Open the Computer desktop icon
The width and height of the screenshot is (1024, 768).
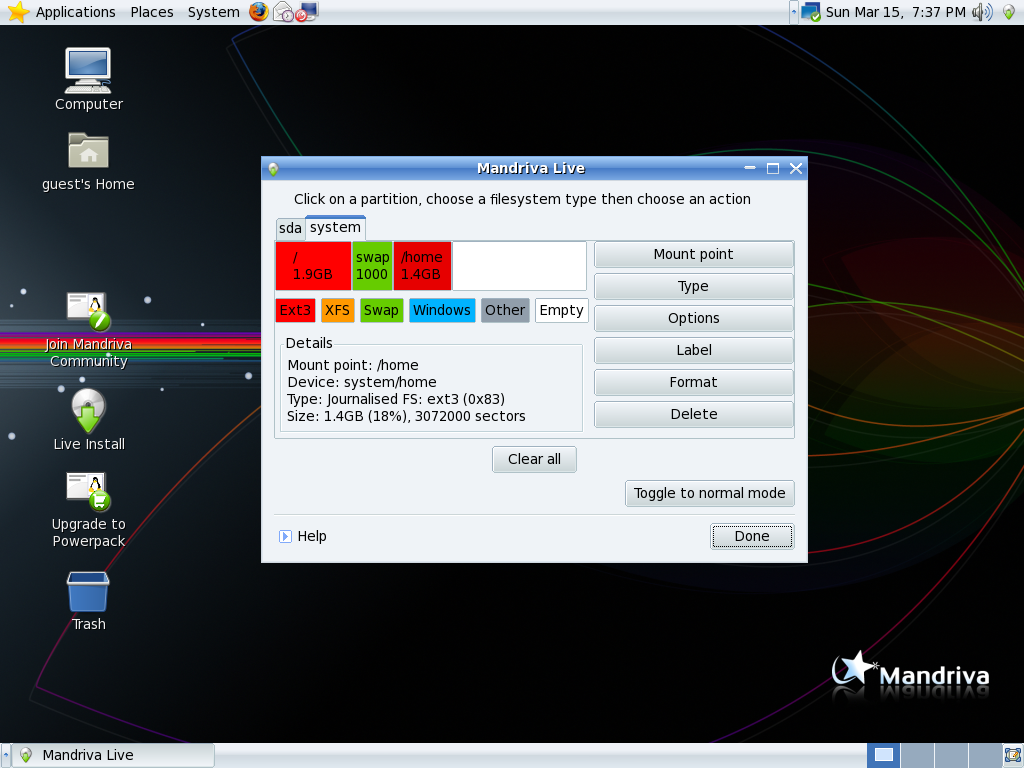click(88, 79)
